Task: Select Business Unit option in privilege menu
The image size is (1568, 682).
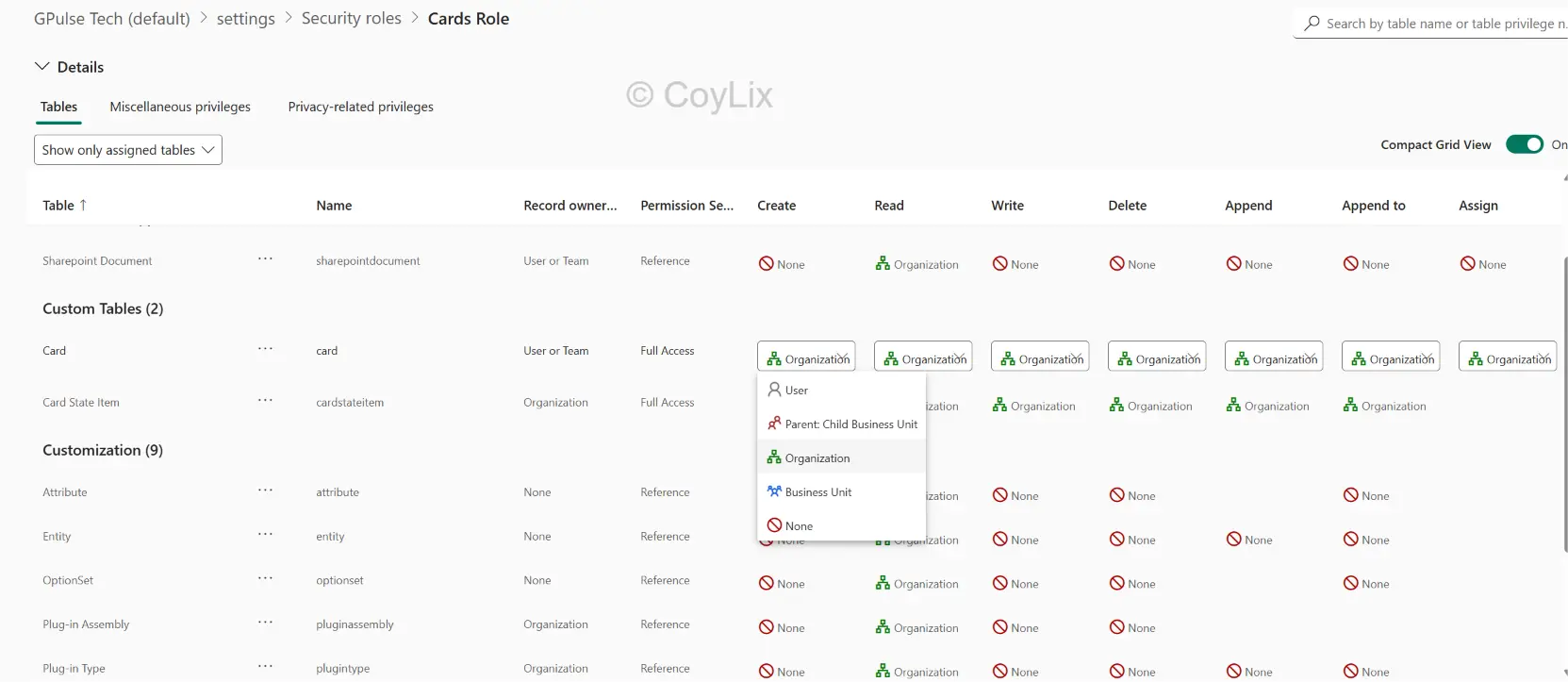Action: [x=842, y=491]
